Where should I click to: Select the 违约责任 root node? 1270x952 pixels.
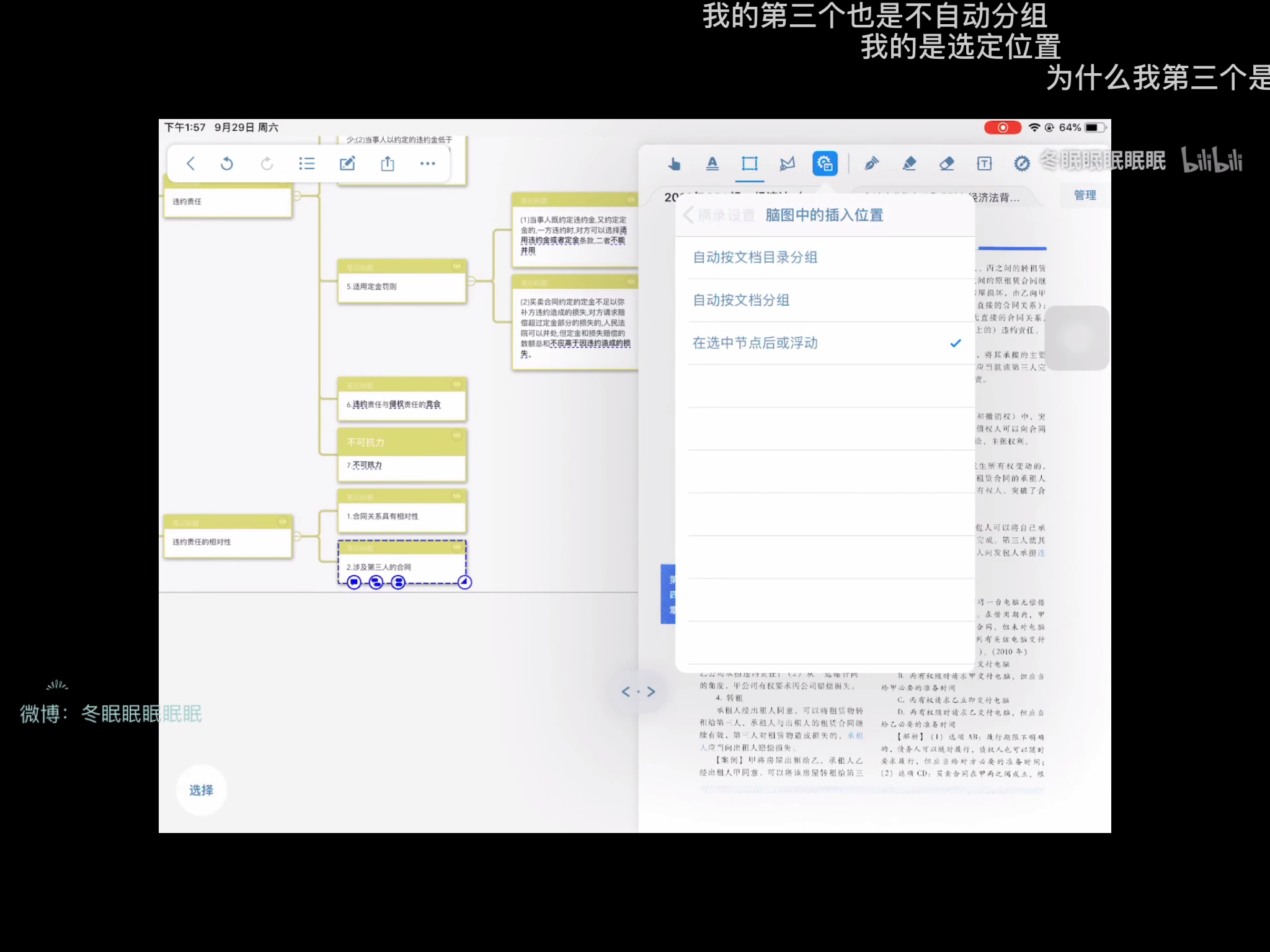point(228,197)
